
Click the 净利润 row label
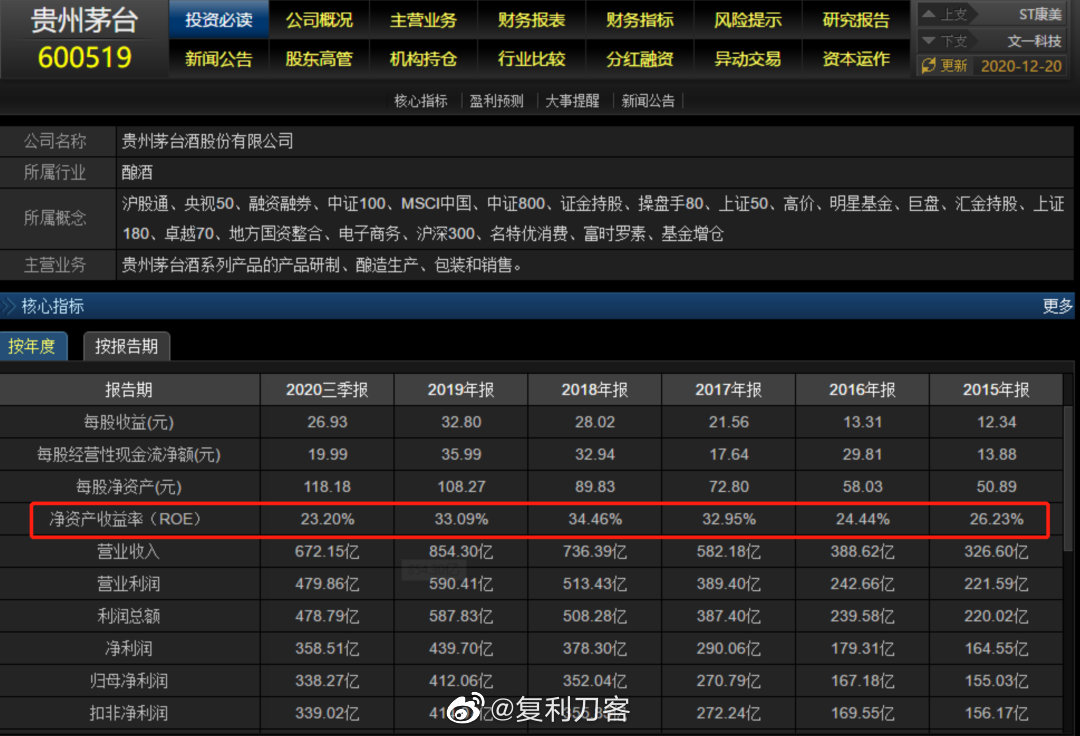click(129, 649)
